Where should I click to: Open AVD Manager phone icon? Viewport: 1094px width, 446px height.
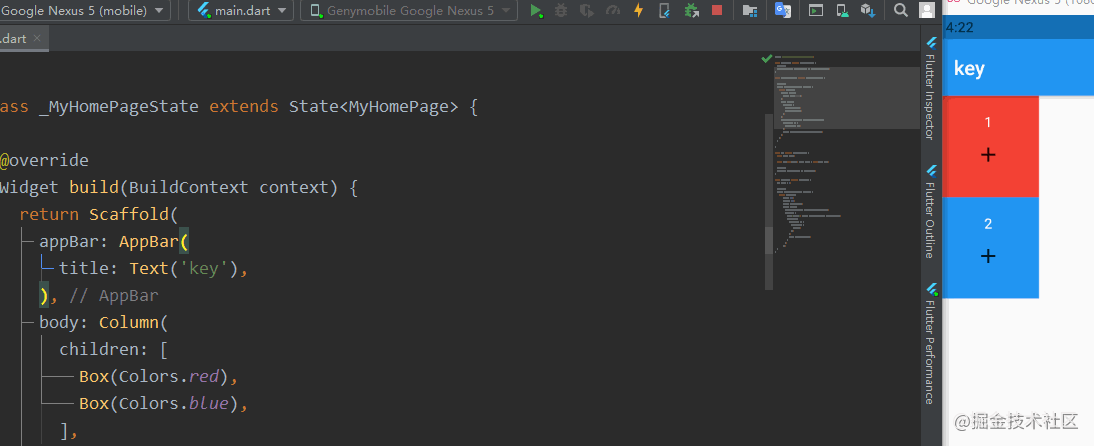tap(843, 10)
